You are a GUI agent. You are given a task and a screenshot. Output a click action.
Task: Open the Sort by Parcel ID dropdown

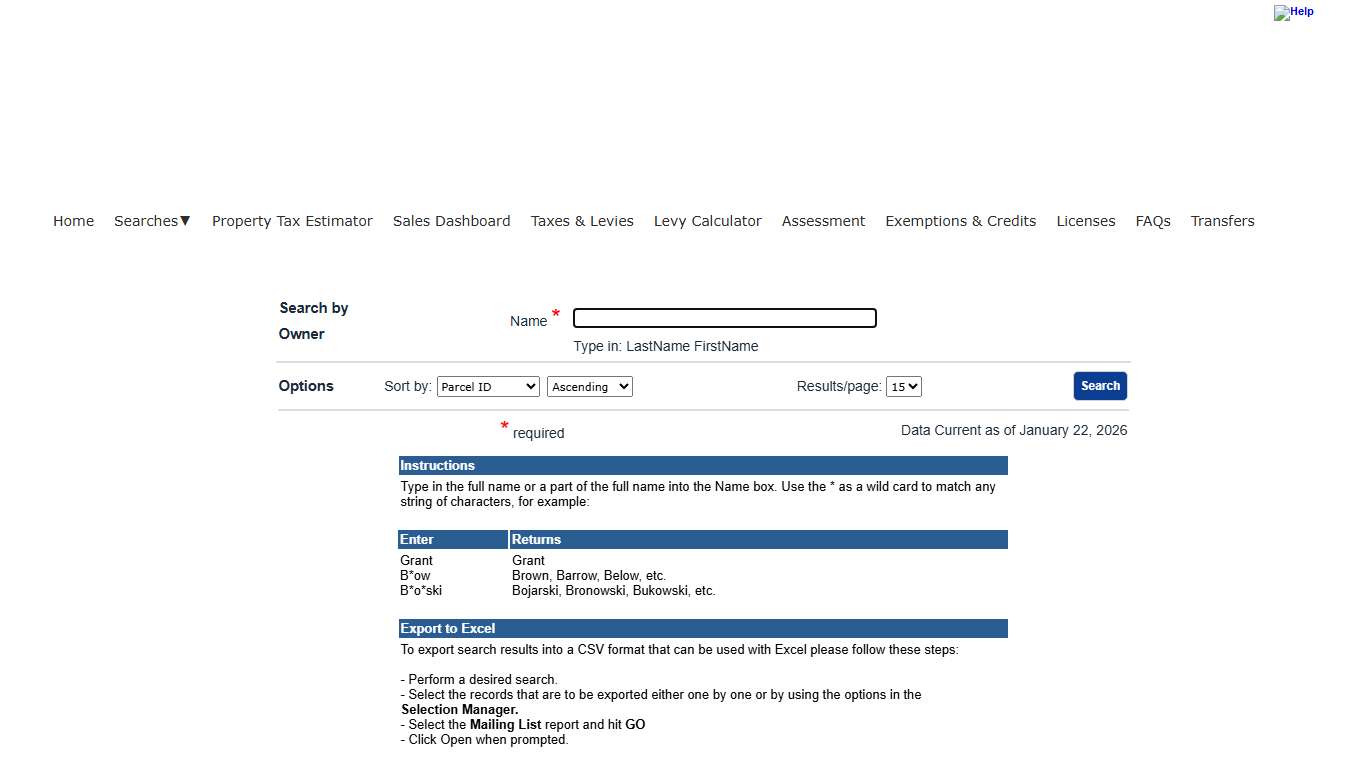pos(488,387)
